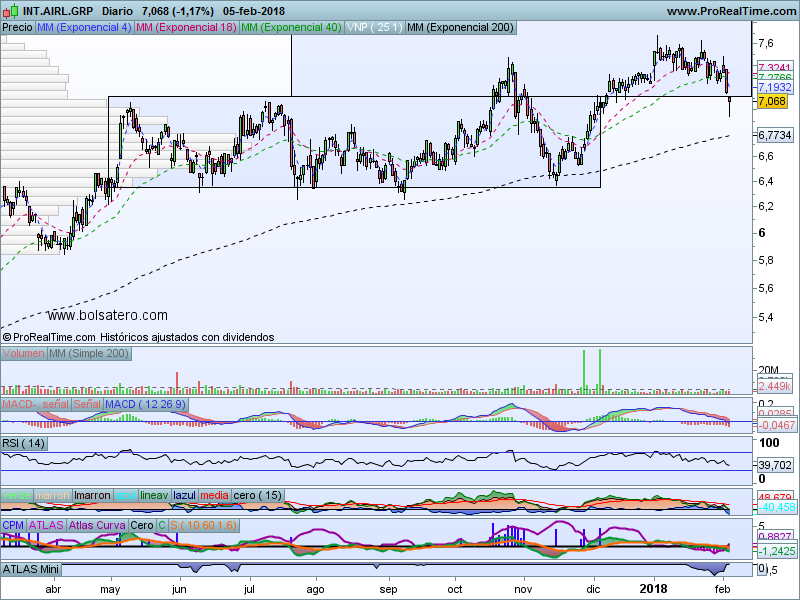800x600 pixels.
Task: Select the MM (Simple 200) volume label
Action: pos(90,354)
